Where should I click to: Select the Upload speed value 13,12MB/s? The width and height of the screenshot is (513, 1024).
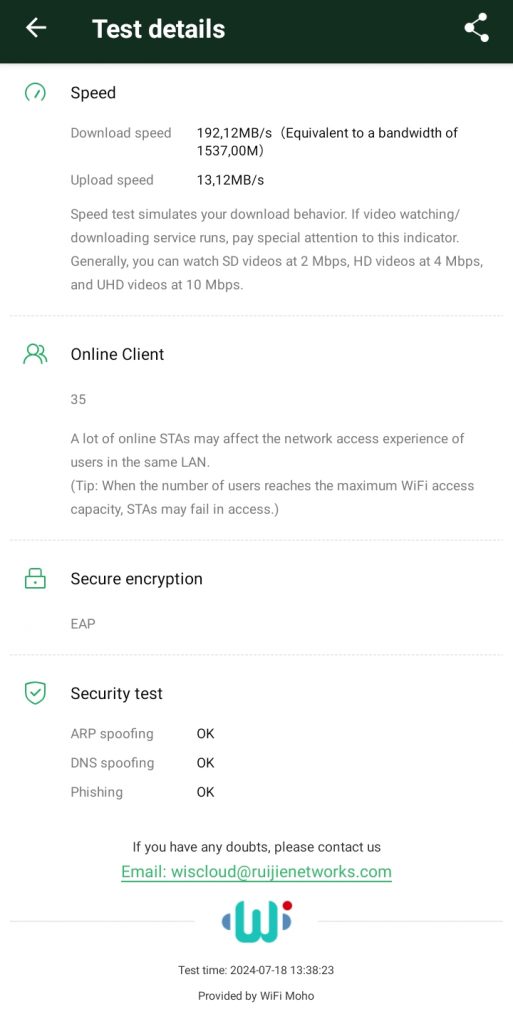pos(230,180)
